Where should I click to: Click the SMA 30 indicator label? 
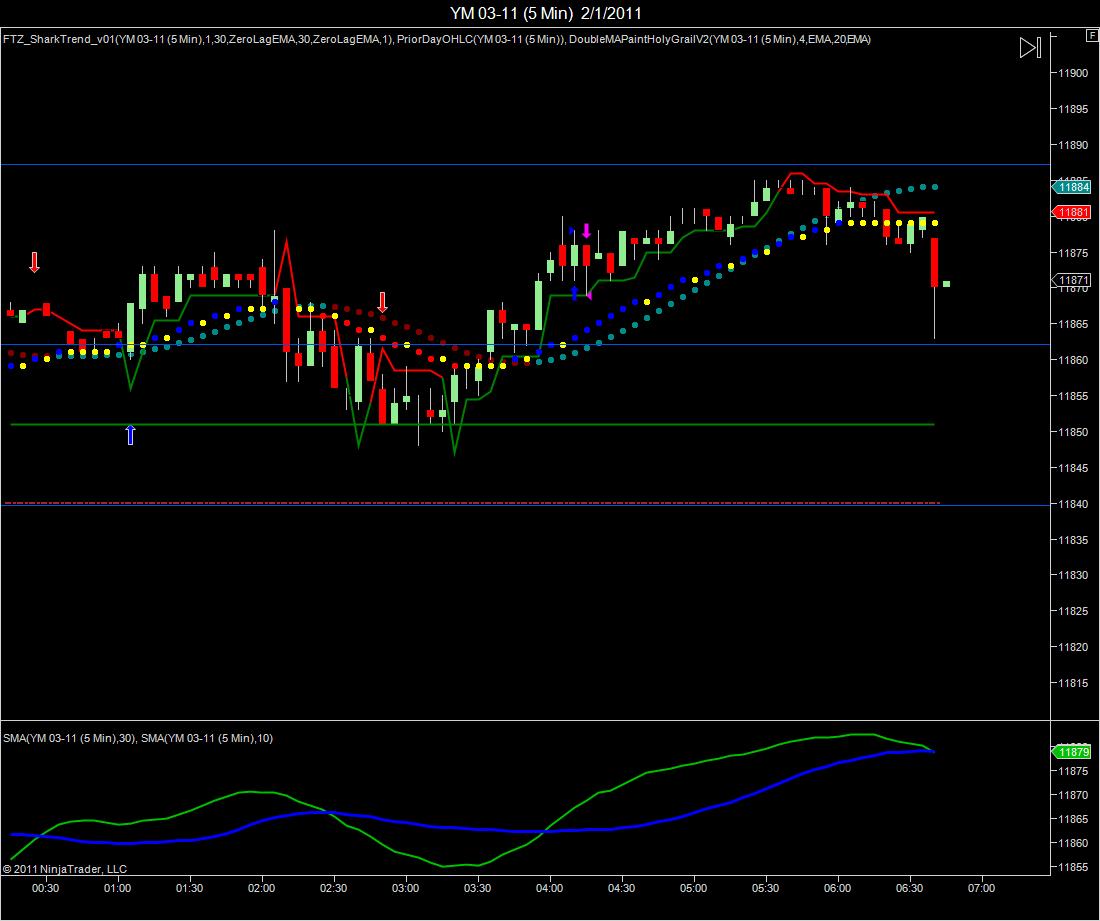[x=69, y=738]
